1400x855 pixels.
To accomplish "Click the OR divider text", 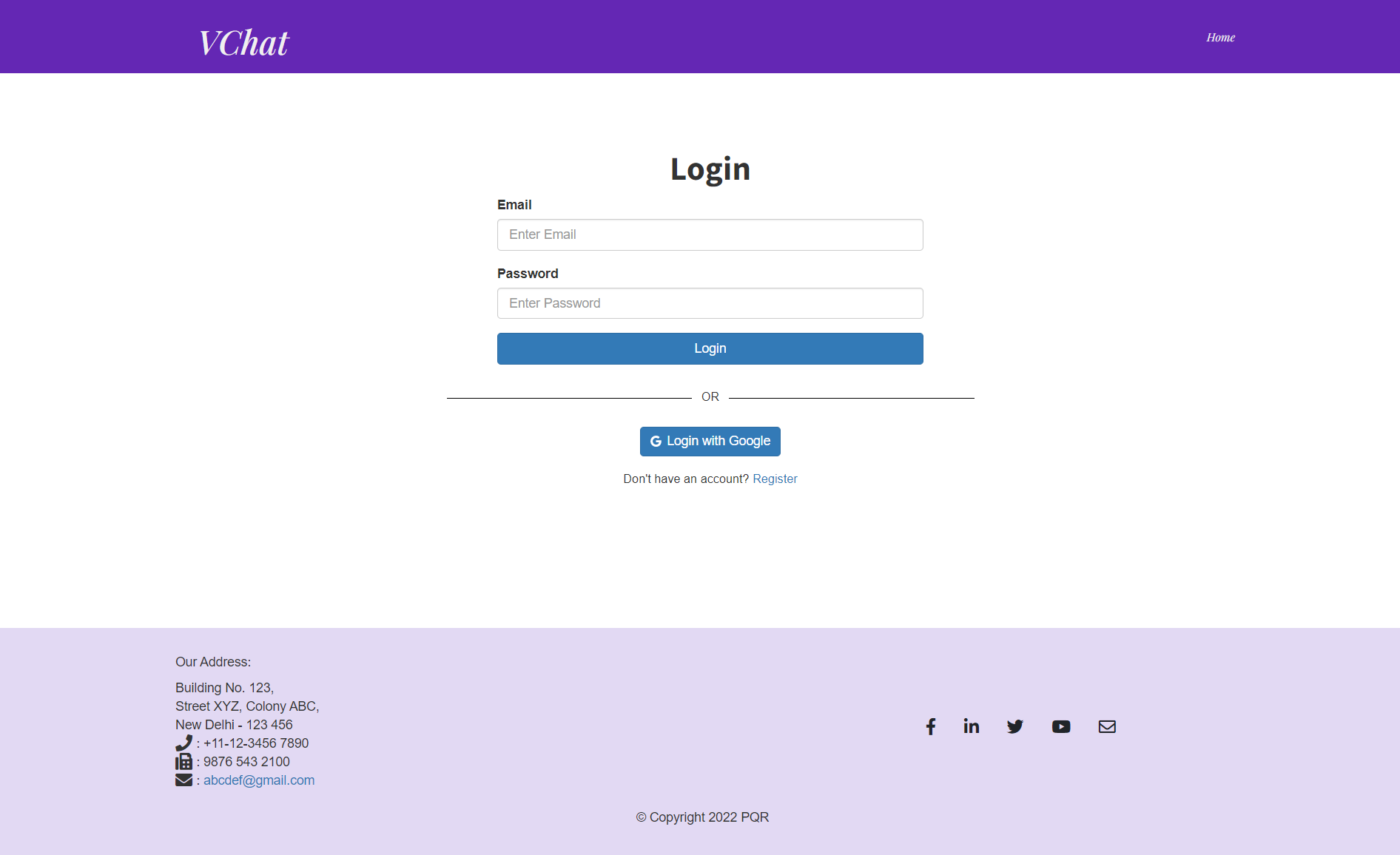I will (710, 396).
